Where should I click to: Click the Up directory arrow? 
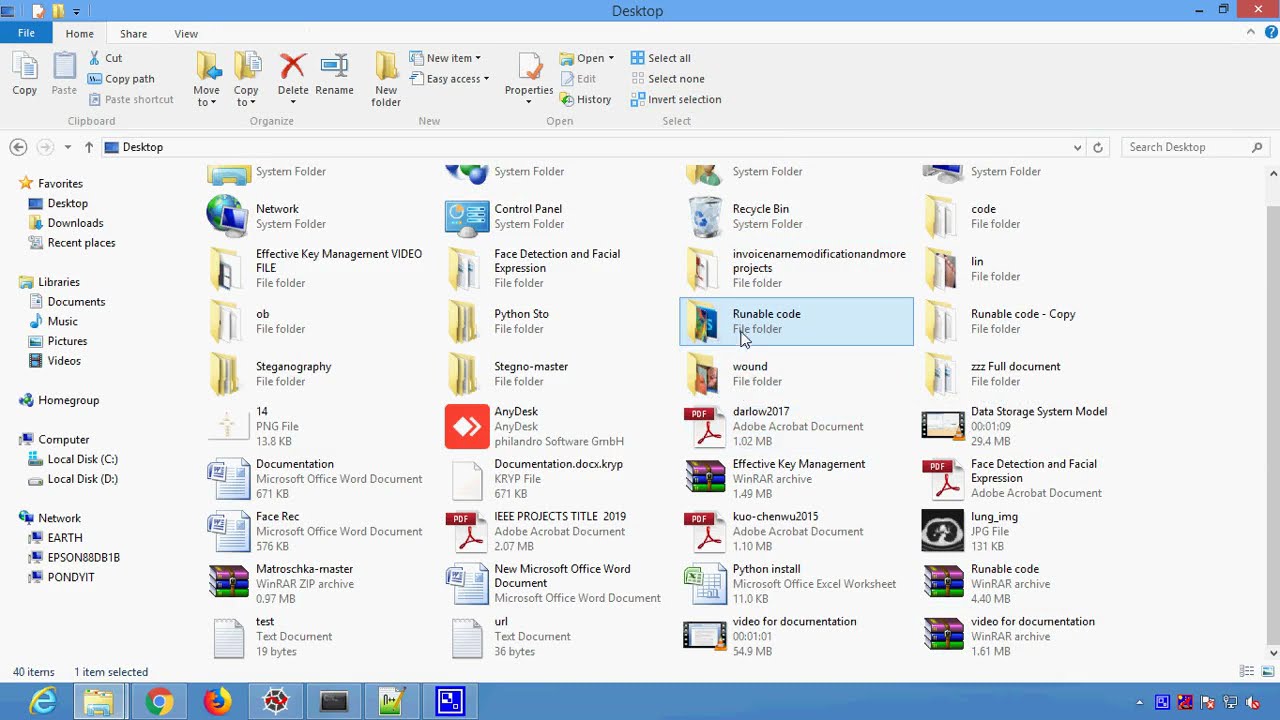coord(89,147)
